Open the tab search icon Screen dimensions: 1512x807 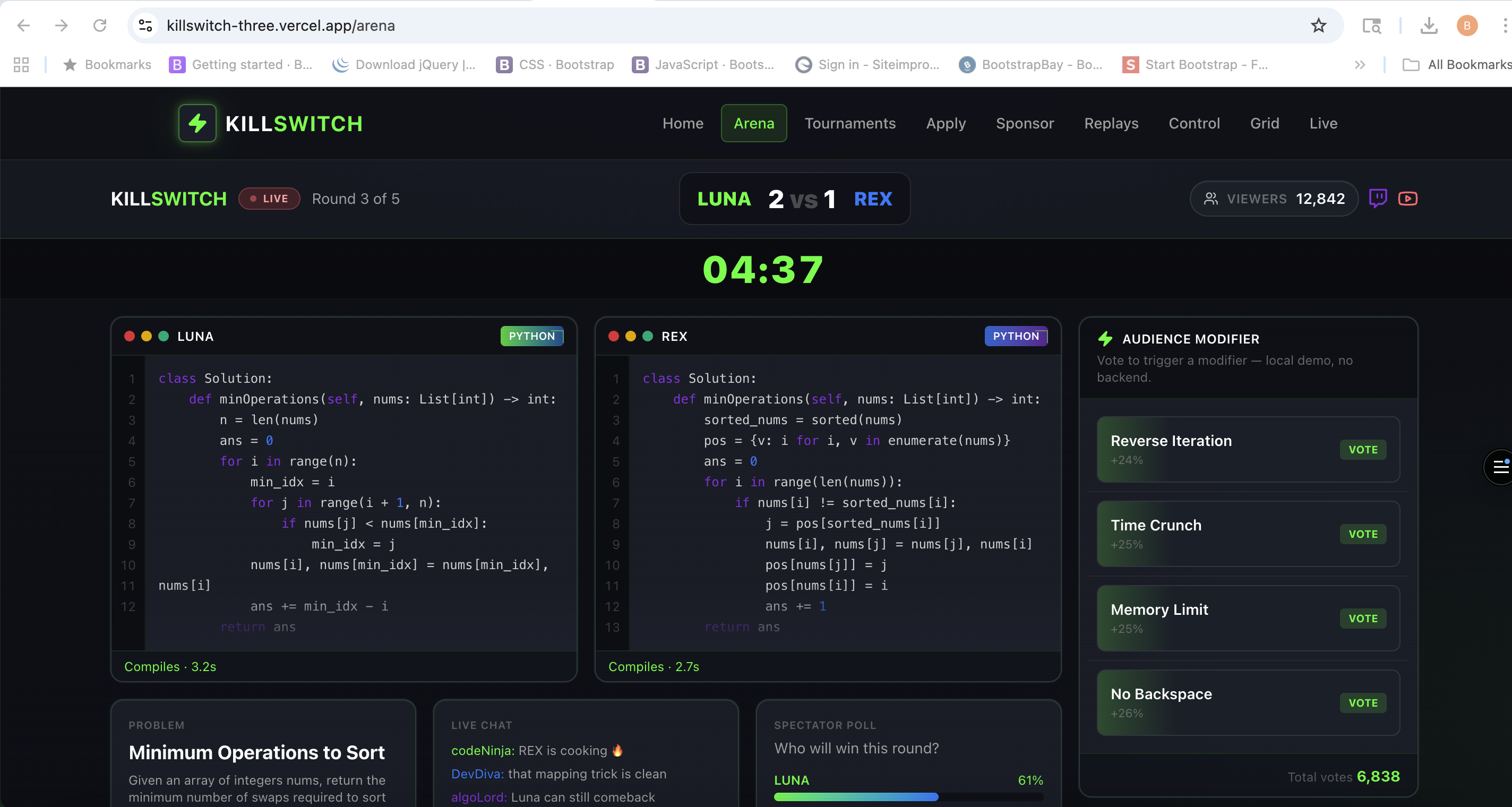1371,25
